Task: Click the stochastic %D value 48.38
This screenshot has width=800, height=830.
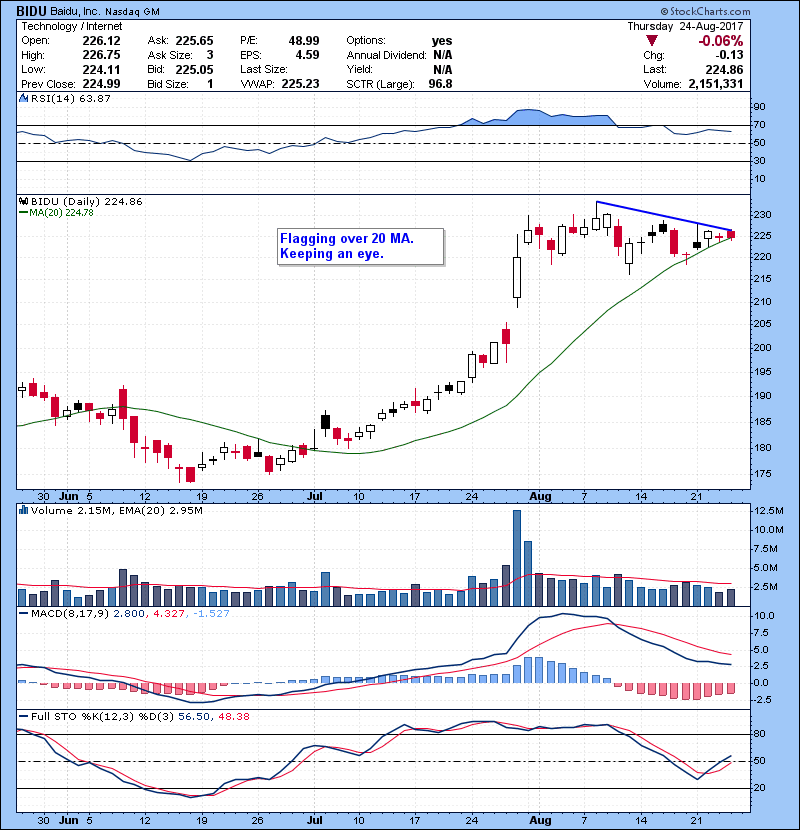Action: click(x=233, y=716)
